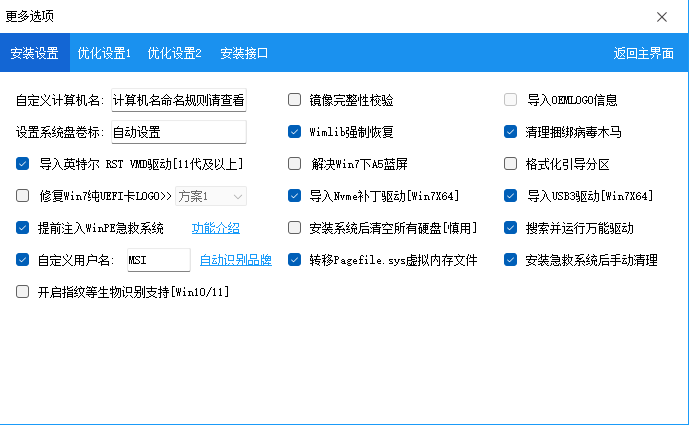The height and width of the screenshot is (425, 689).
Task: Expand the 方案1 dropdown
Action: [211, 196]
